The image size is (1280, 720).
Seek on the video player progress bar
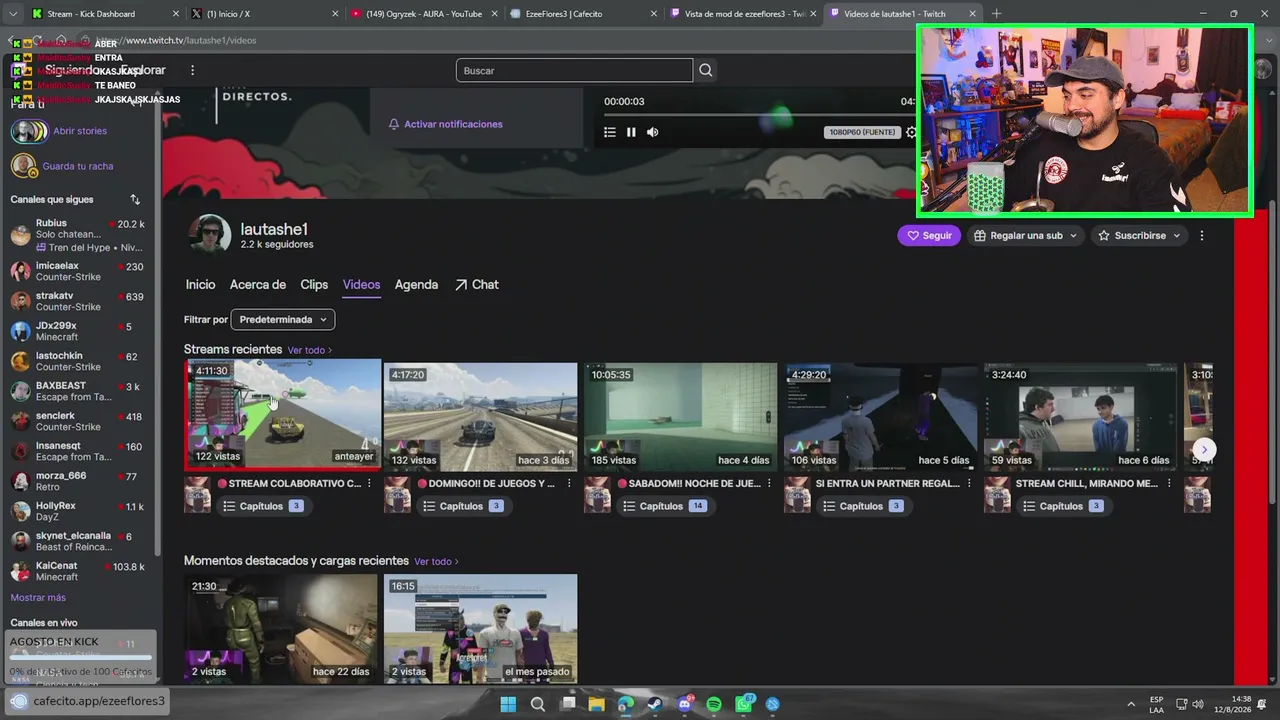pyautogui.click(x=758, y=115)
